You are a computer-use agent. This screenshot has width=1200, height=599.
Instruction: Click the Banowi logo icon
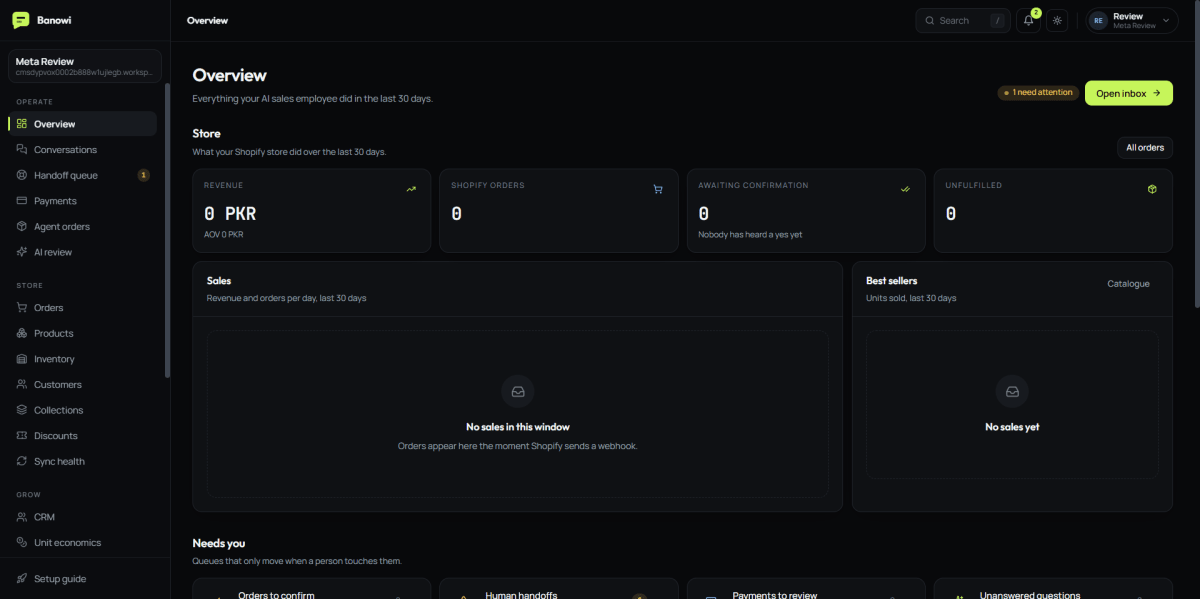click(20, 20)
